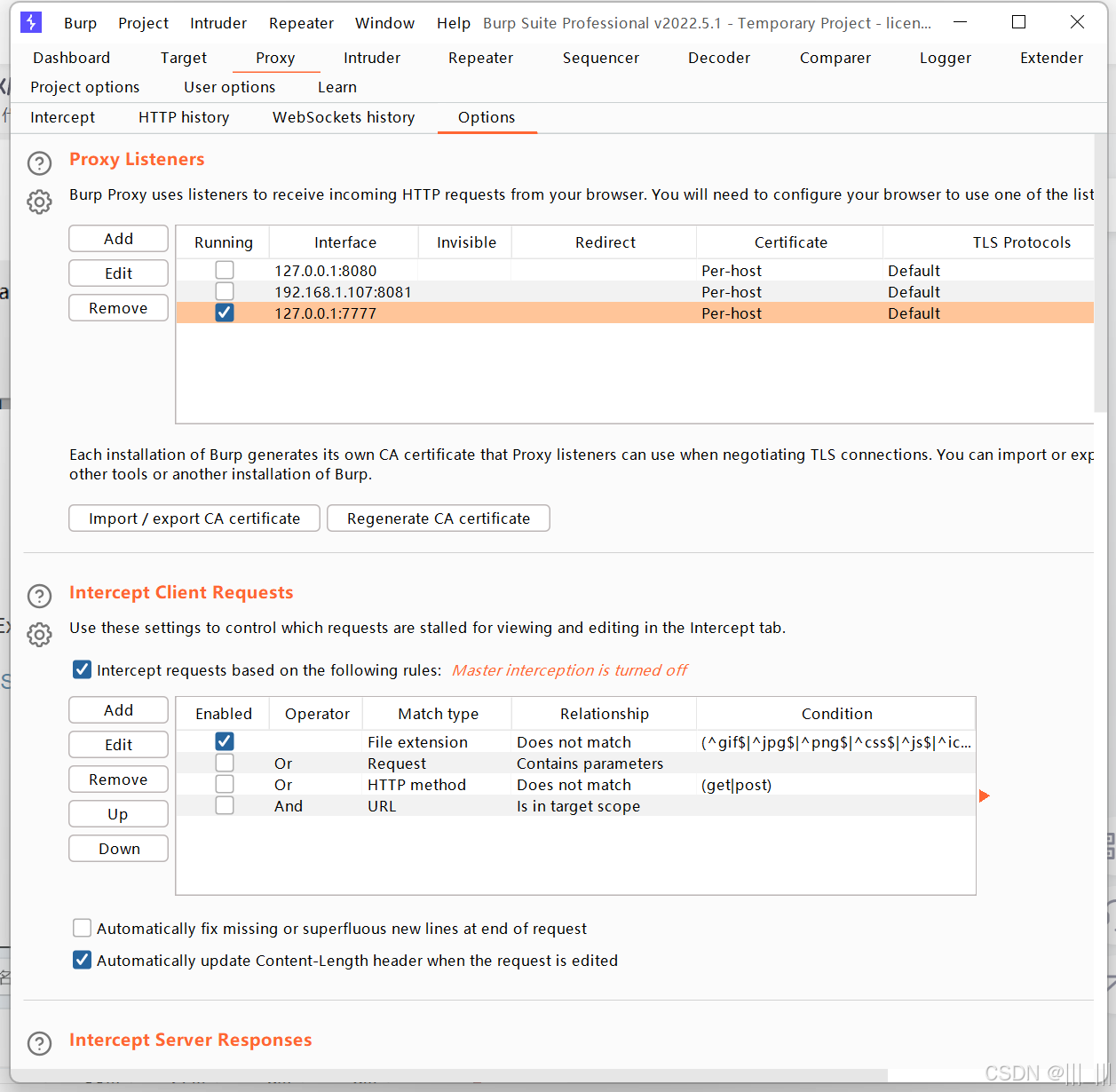Image resolution: width=1116 pixels, height=1092 pixels.
Task: Open the User options tab
Action: [x=230, y=87]
